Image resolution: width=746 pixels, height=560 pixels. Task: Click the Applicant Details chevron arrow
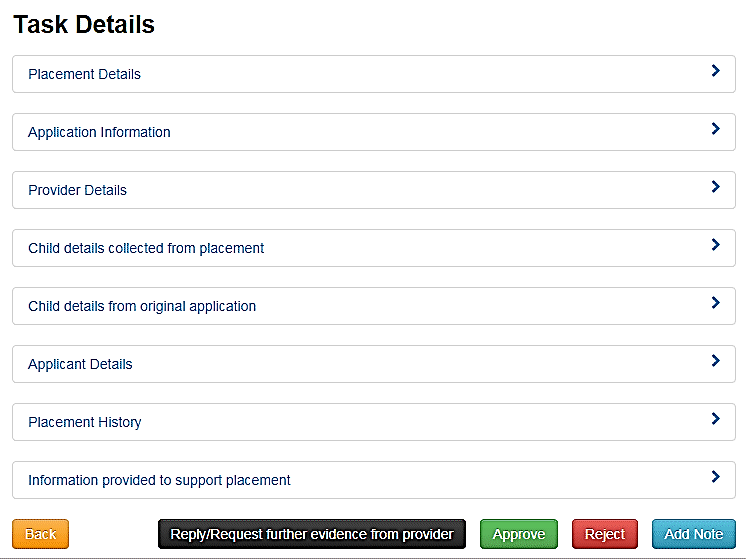pos(715,361)
